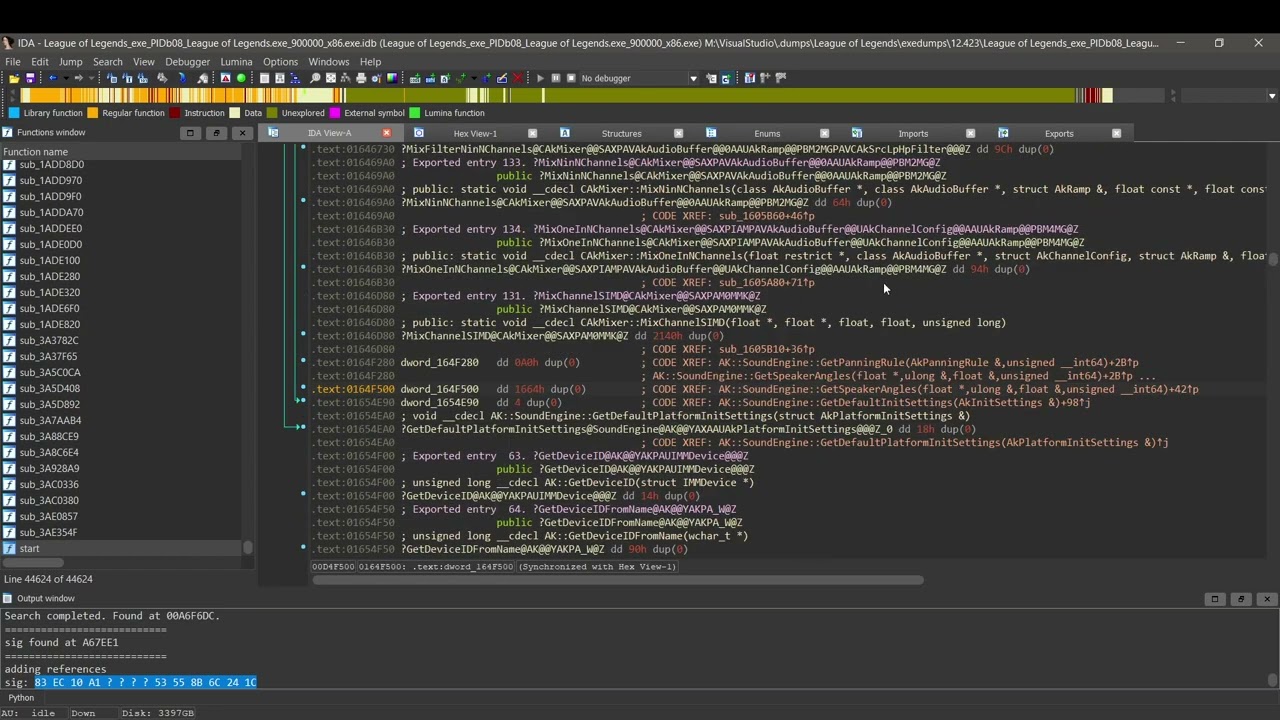
Task: Expand the back-arrow history dropdown
Action: point(66,78)
